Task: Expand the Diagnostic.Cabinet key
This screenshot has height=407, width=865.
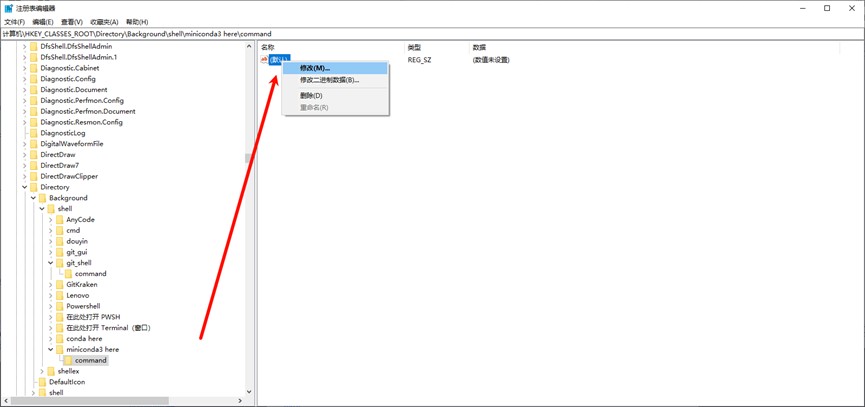Action: tap(24, 68)
